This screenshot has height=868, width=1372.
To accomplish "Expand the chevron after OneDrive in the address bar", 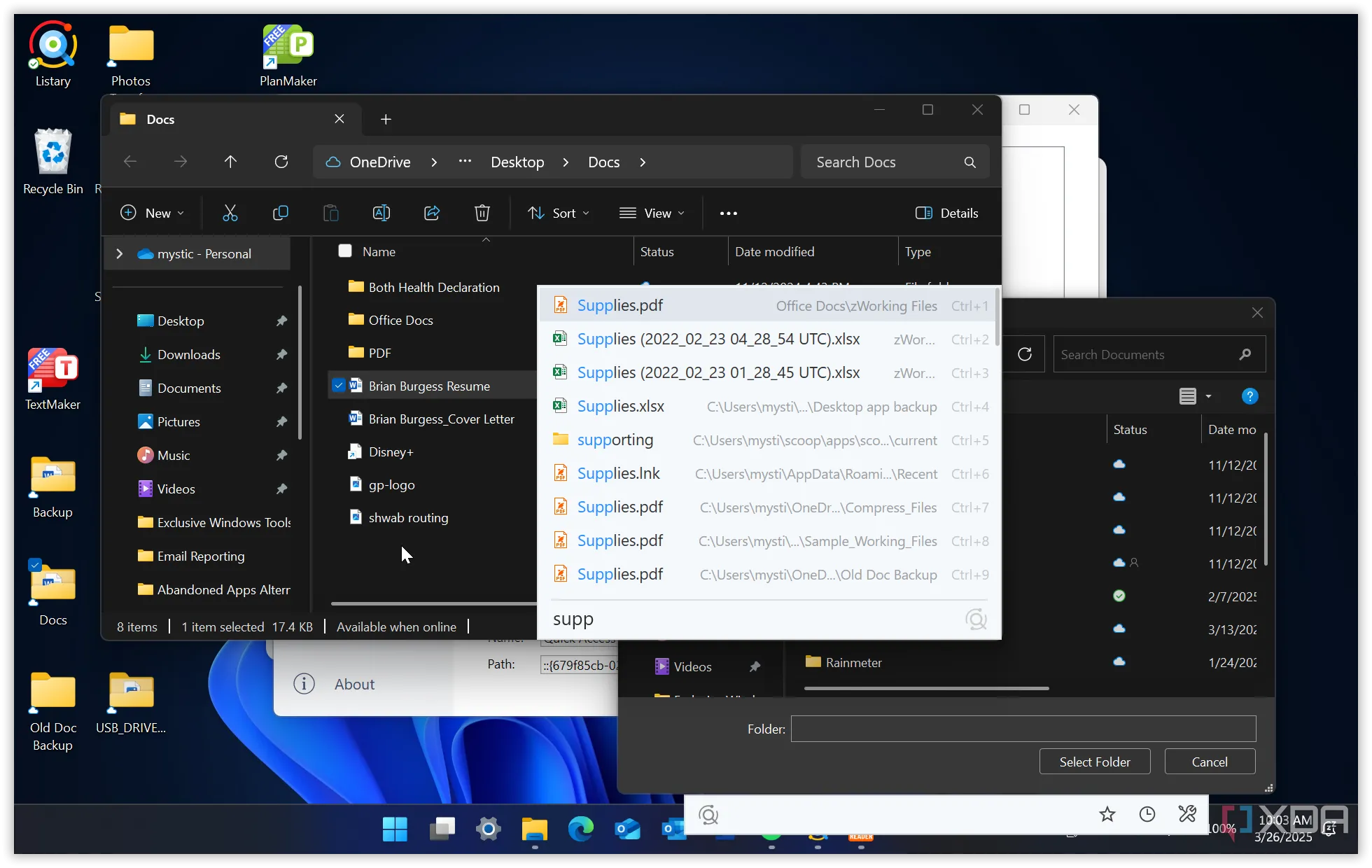I will [x=434, y=162].
